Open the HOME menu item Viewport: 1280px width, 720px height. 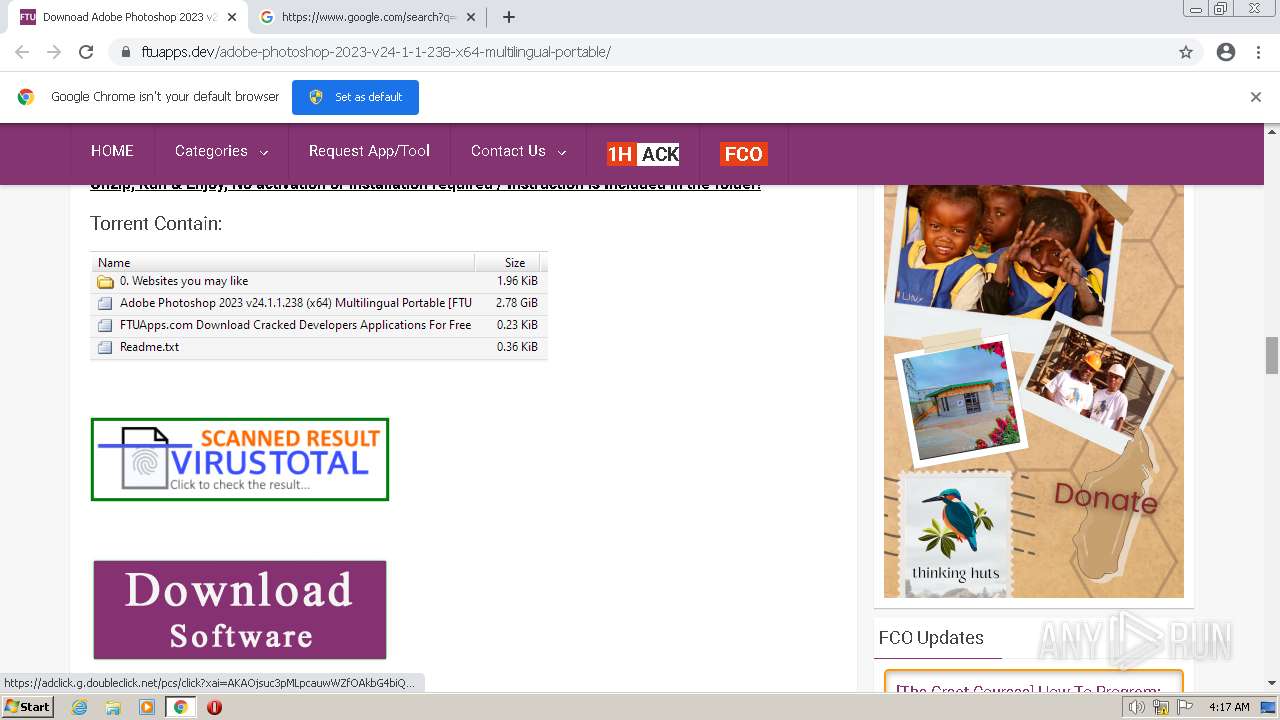[x=112, y=151]
